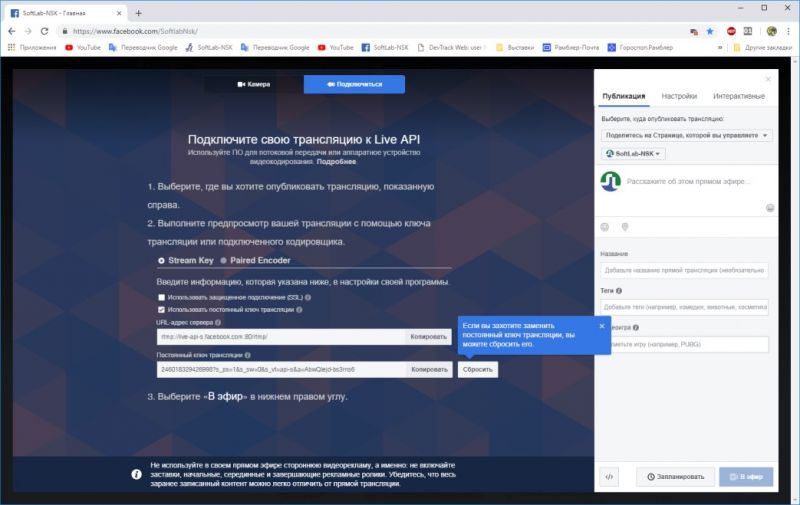Click the info icon next to Теги

[619, 291]
